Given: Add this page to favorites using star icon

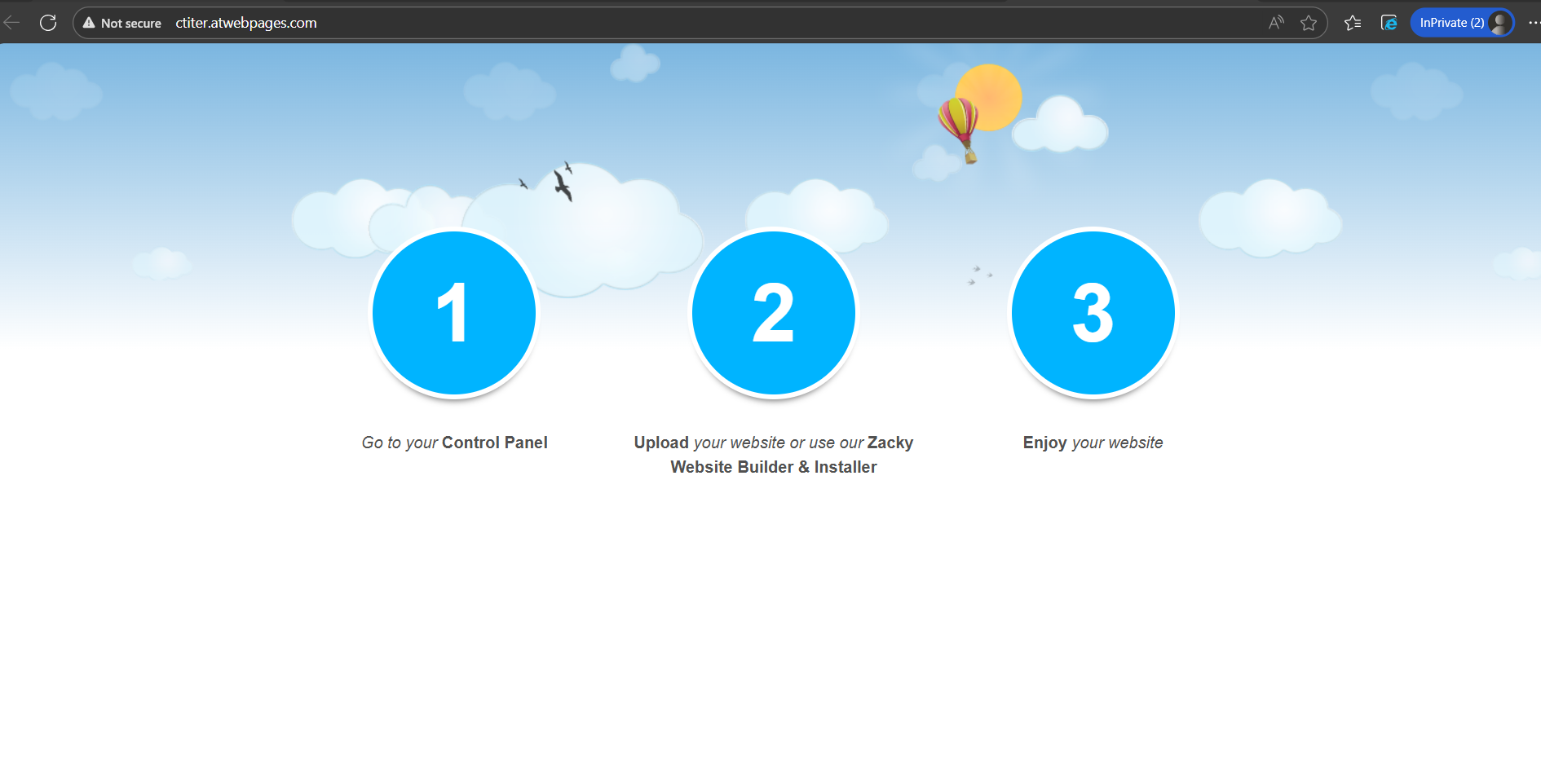Looking at the screenshot, I should pos(1309,23).
